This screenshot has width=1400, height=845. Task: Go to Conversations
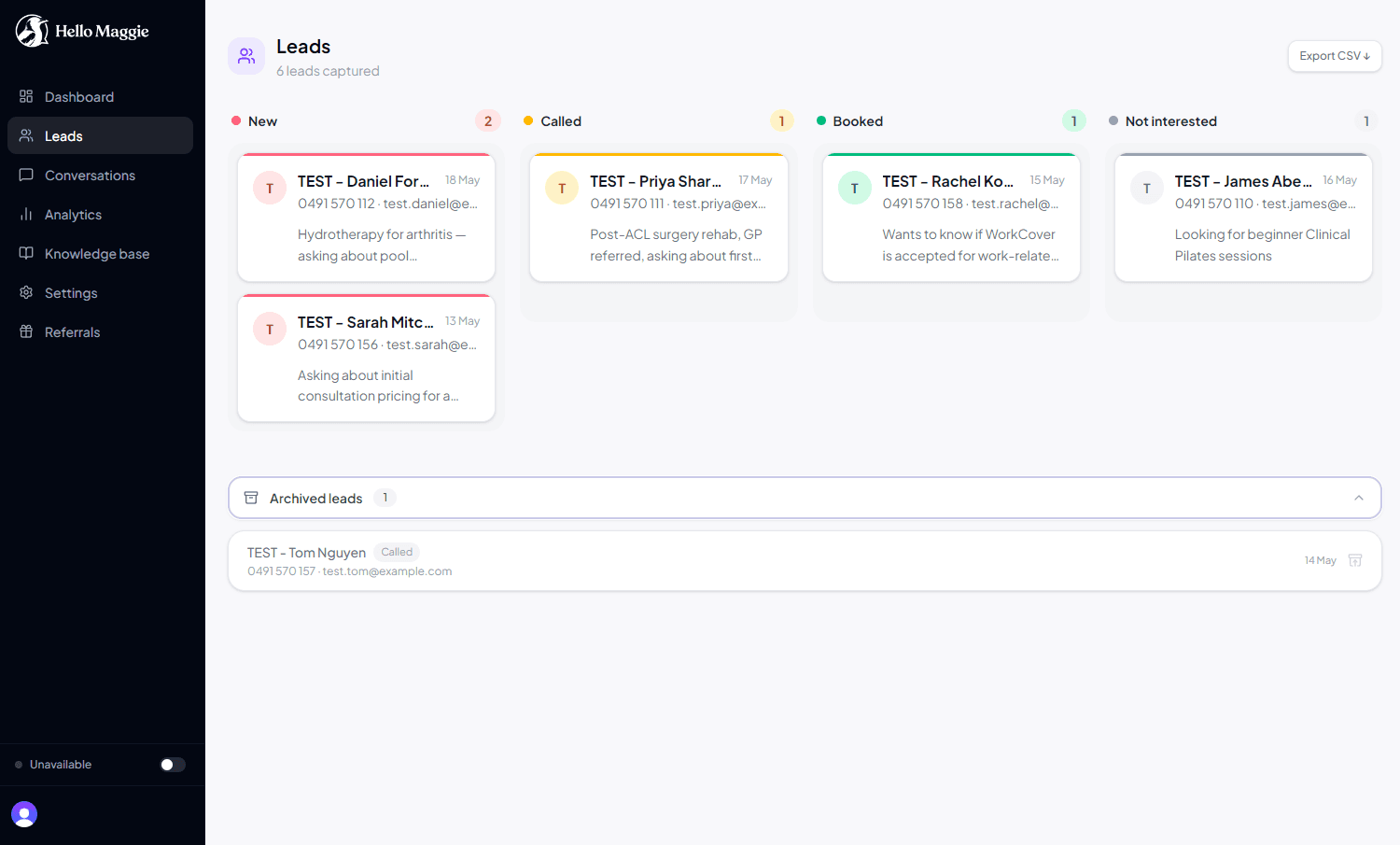click(x=100, y=175)
